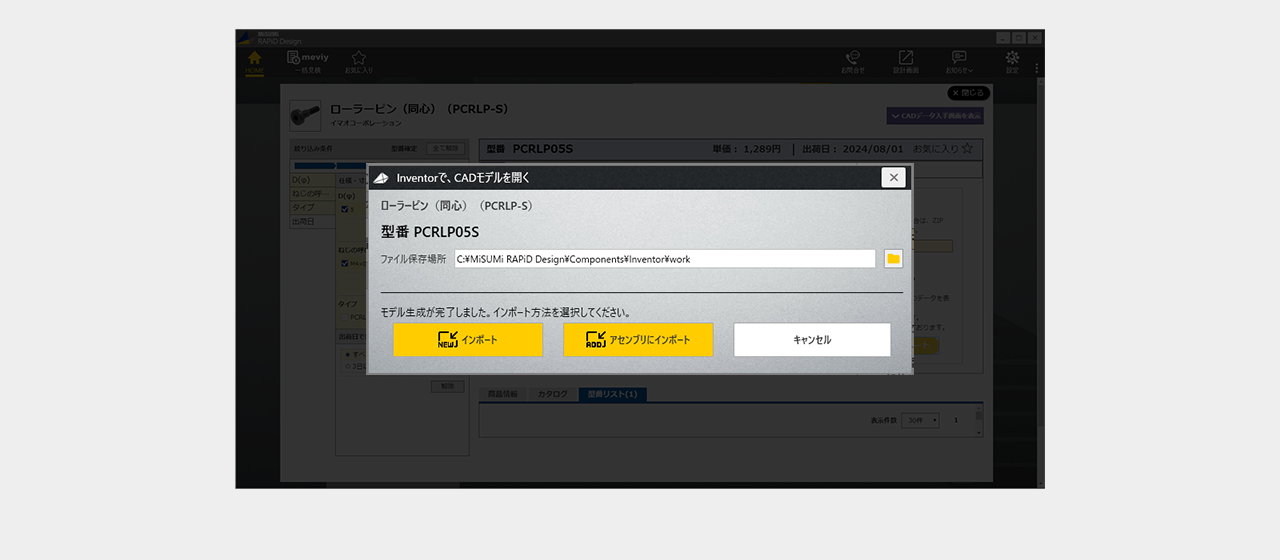Click the yellow インポート button
Image resolution: width=1280 pixels, height=560 pixels.
tap(468, 340)
